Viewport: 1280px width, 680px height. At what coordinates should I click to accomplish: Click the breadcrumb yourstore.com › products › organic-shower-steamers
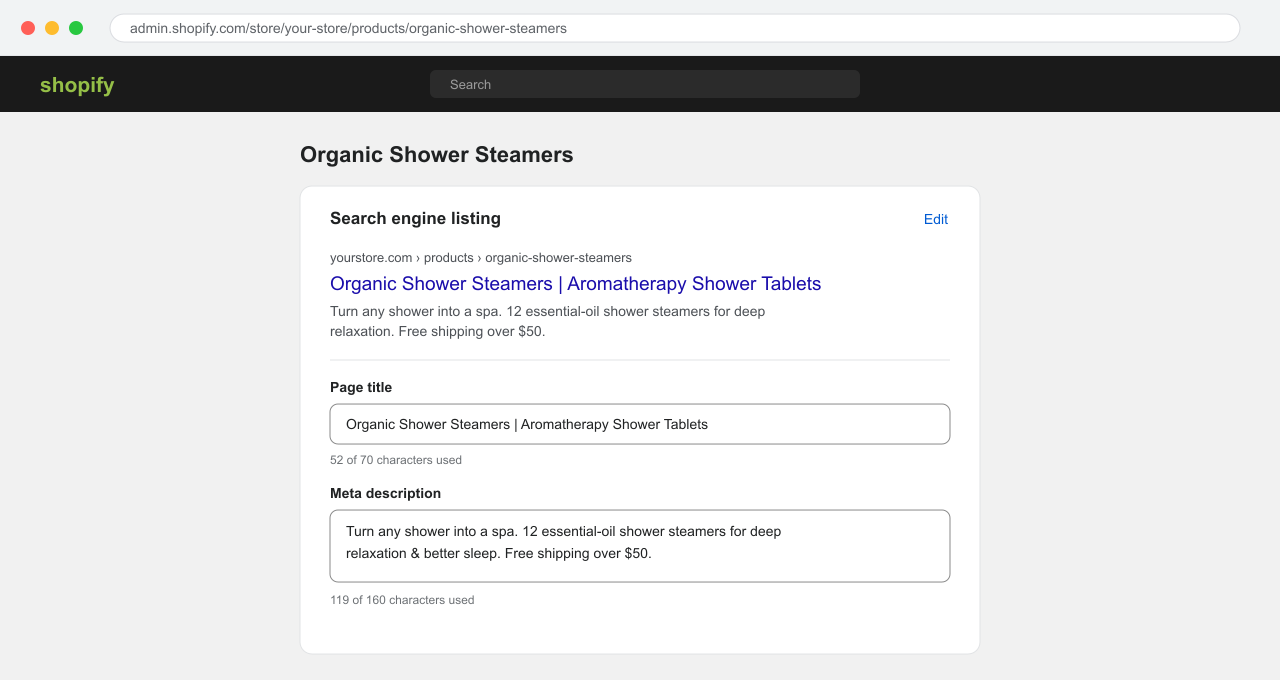[x=481, y=258]
